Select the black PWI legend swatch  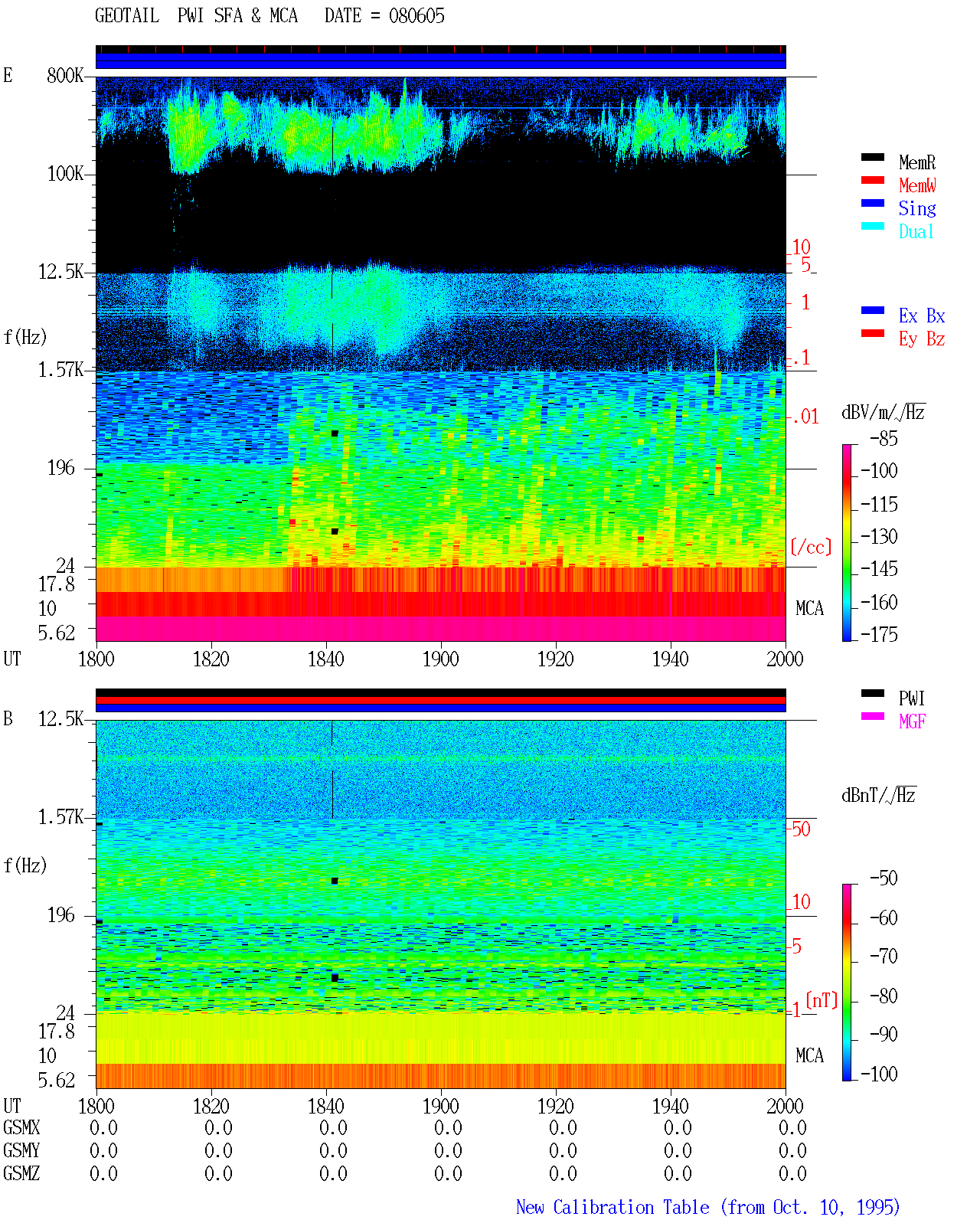coord(873,693)
